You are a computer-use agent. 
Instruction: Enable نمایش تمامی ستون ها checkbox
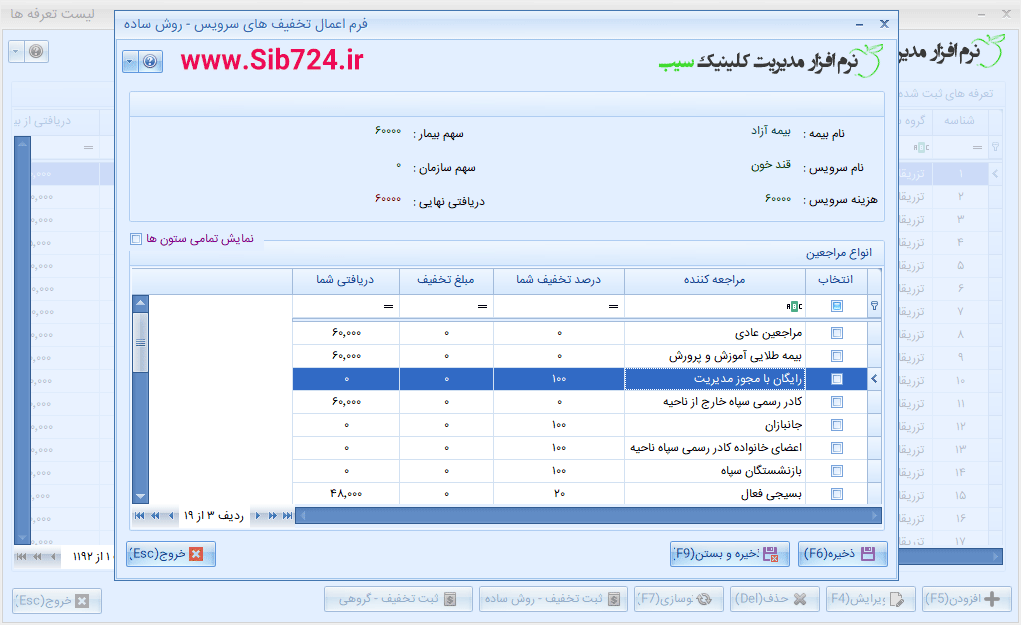(136, 239)
